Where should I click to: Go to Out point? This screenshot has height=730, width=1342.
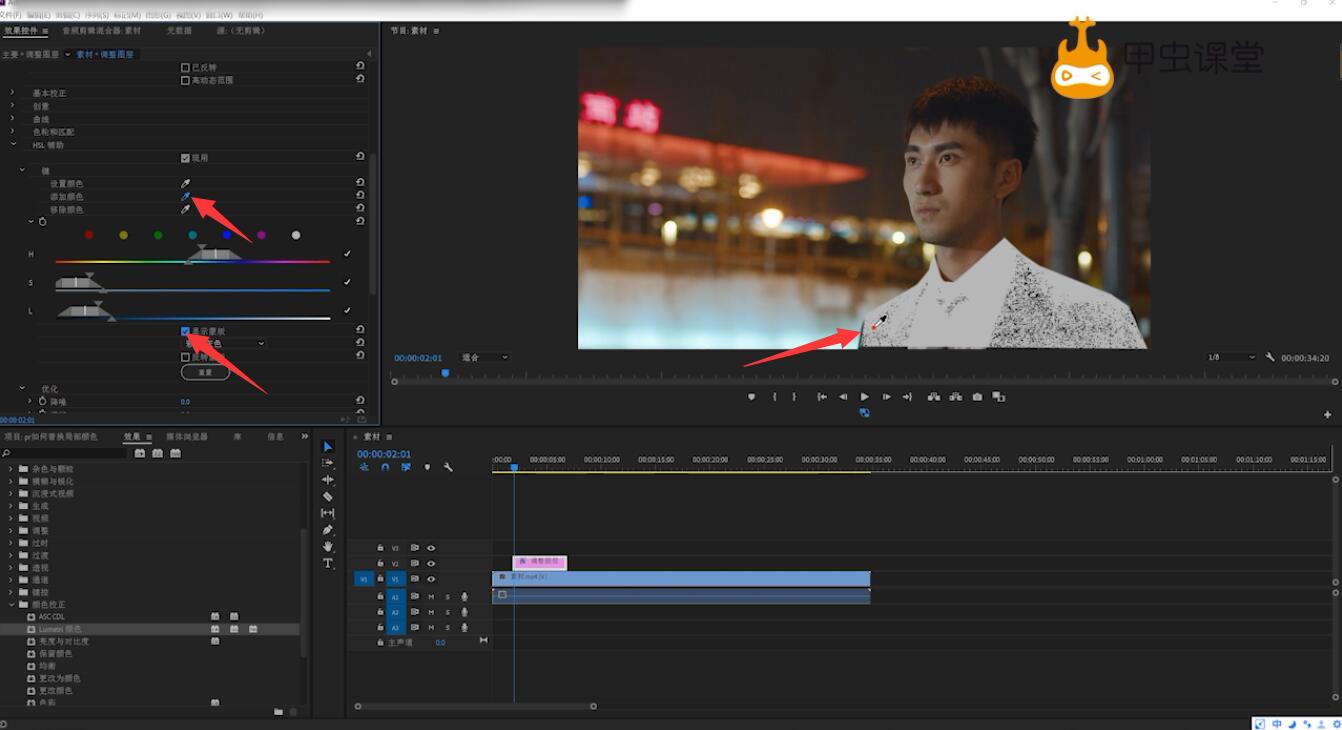pos(907,397)
